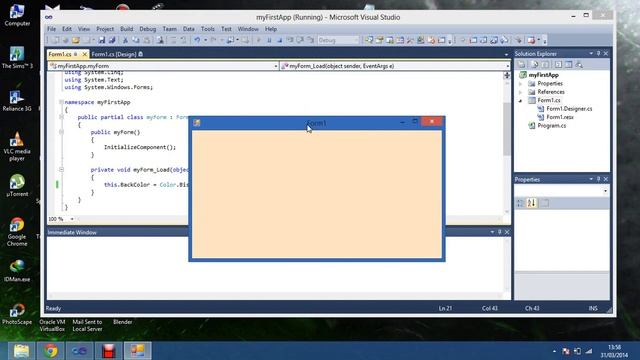Click the bisque-colored Form1 client area

pos(317,194)
